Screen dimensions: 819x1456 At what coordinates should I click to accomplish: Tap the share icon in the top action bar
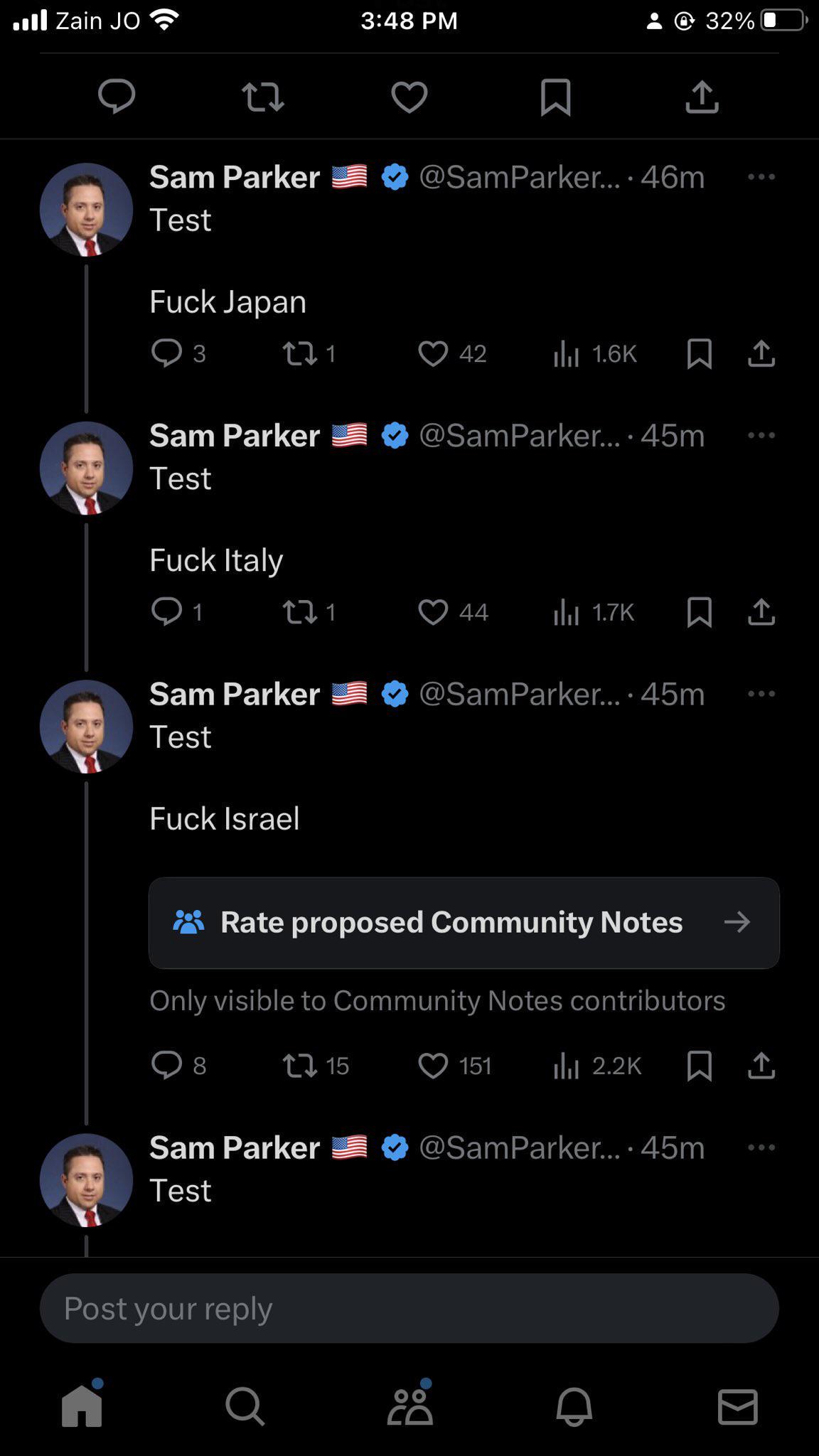point(702,97)
